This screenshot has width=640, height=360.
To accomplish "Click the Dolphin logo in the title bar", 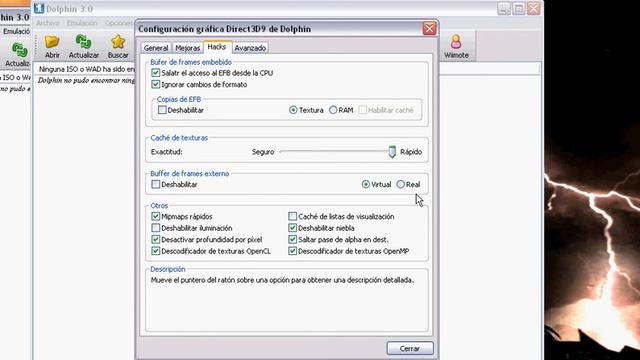I will pos(39,8).
